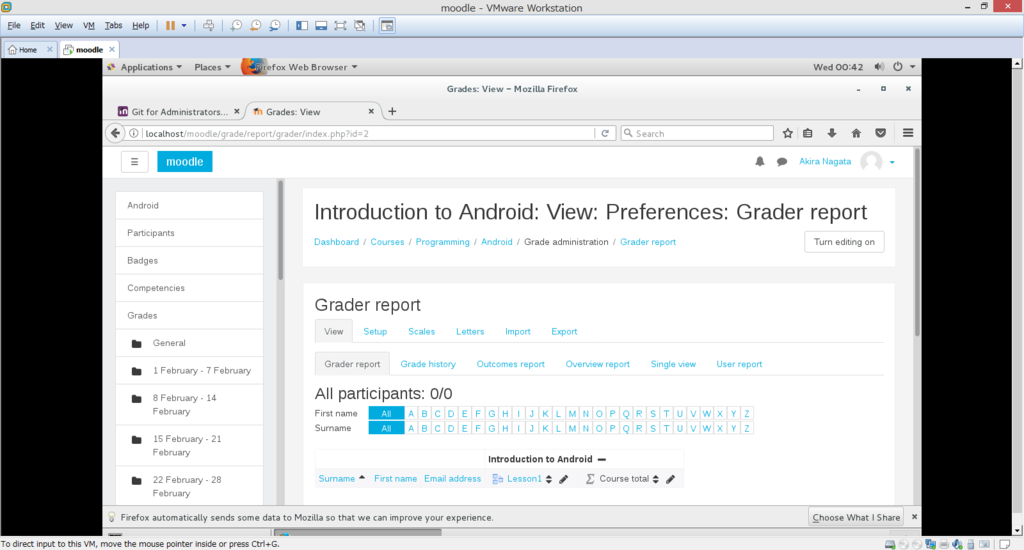Image resolution: width=1024 pixels, height=550 pixels.
Task: Open a new Firefox tab plus
Action: [x=392, y=112]
